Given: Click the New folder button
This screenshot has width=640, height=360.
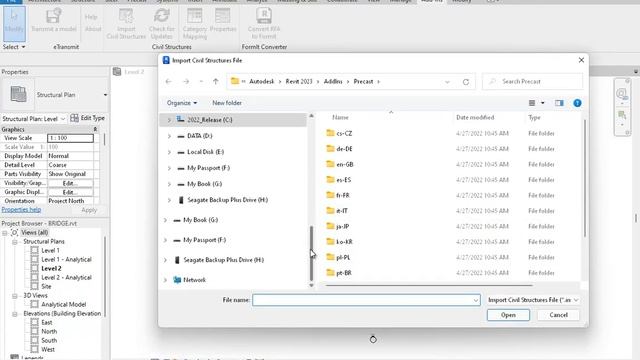Looking at the screenshot, I should (x=227, y=103).
